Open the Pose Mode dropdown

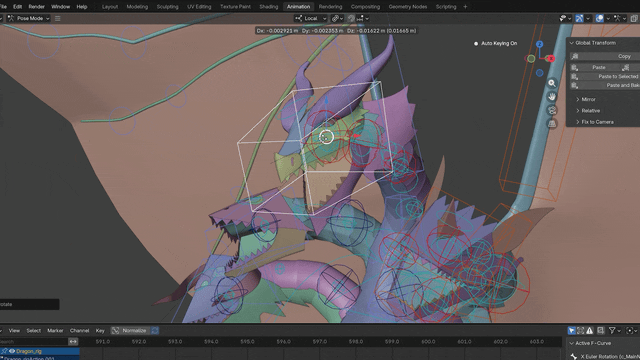tap(28, 18)
